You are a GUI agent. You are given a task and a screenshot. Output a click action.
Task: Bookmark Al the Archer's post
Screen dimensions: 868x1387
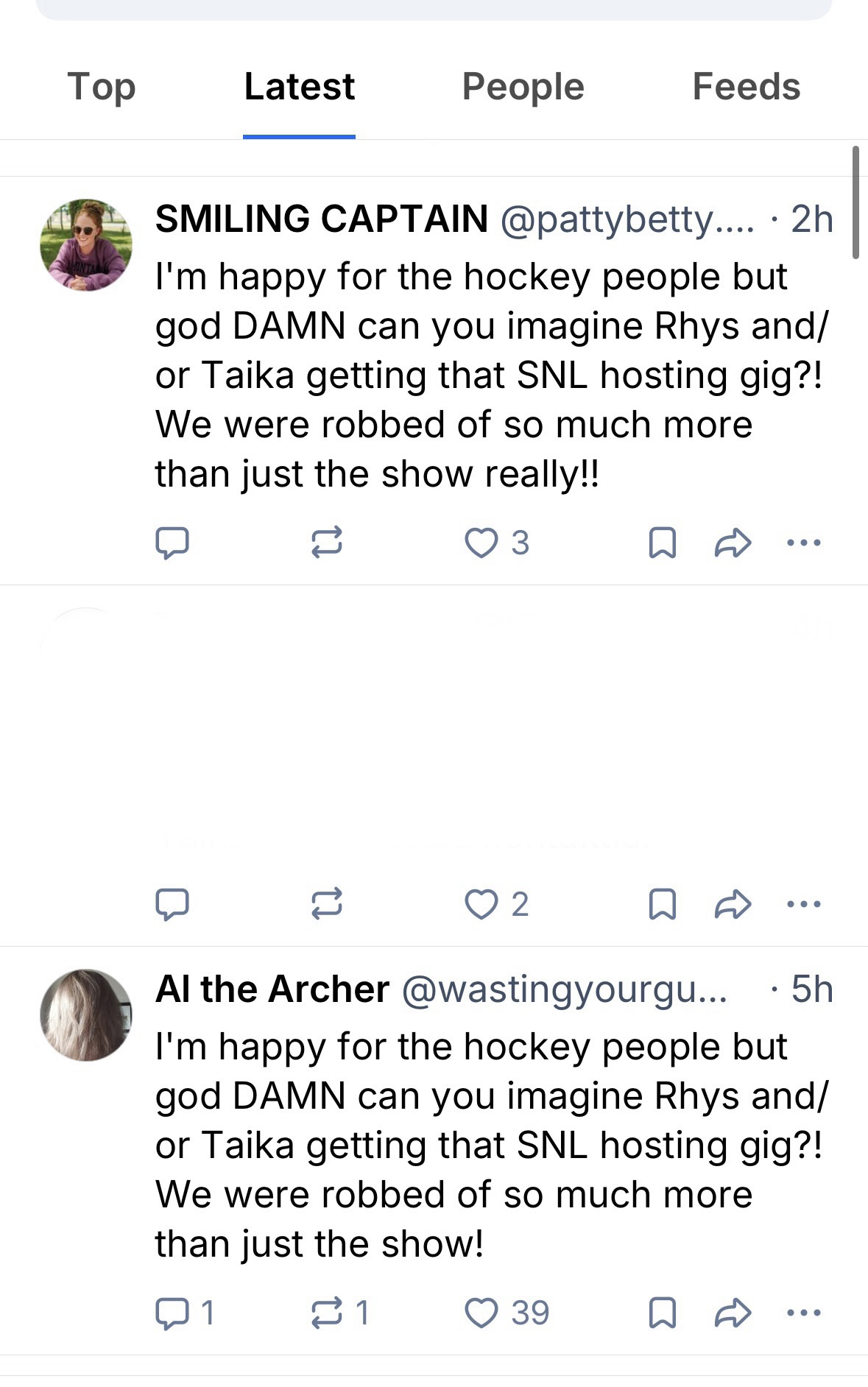point(662,1313)
